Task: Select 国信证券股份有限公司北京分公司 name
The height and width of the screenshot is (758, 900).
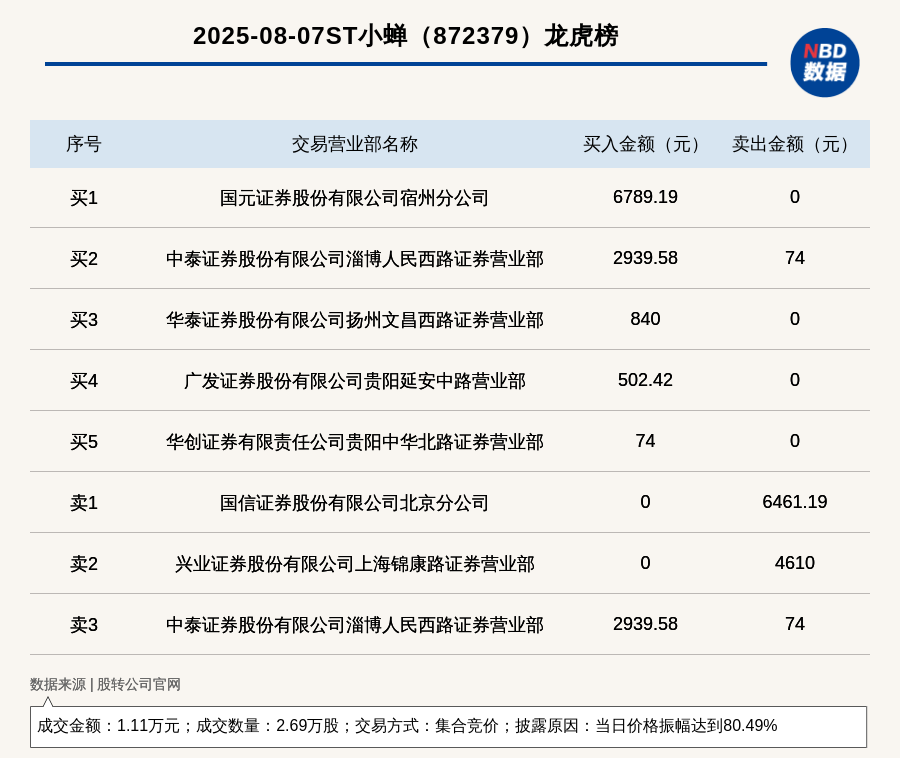Action: pos(354,503)
